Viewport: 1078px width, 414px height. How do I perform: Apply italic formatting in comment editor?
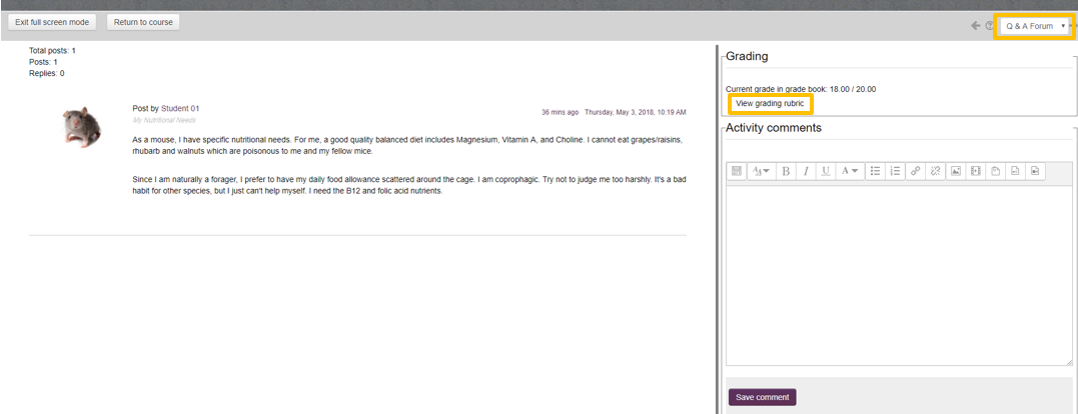pyautogui.click(x=806, y=171)
